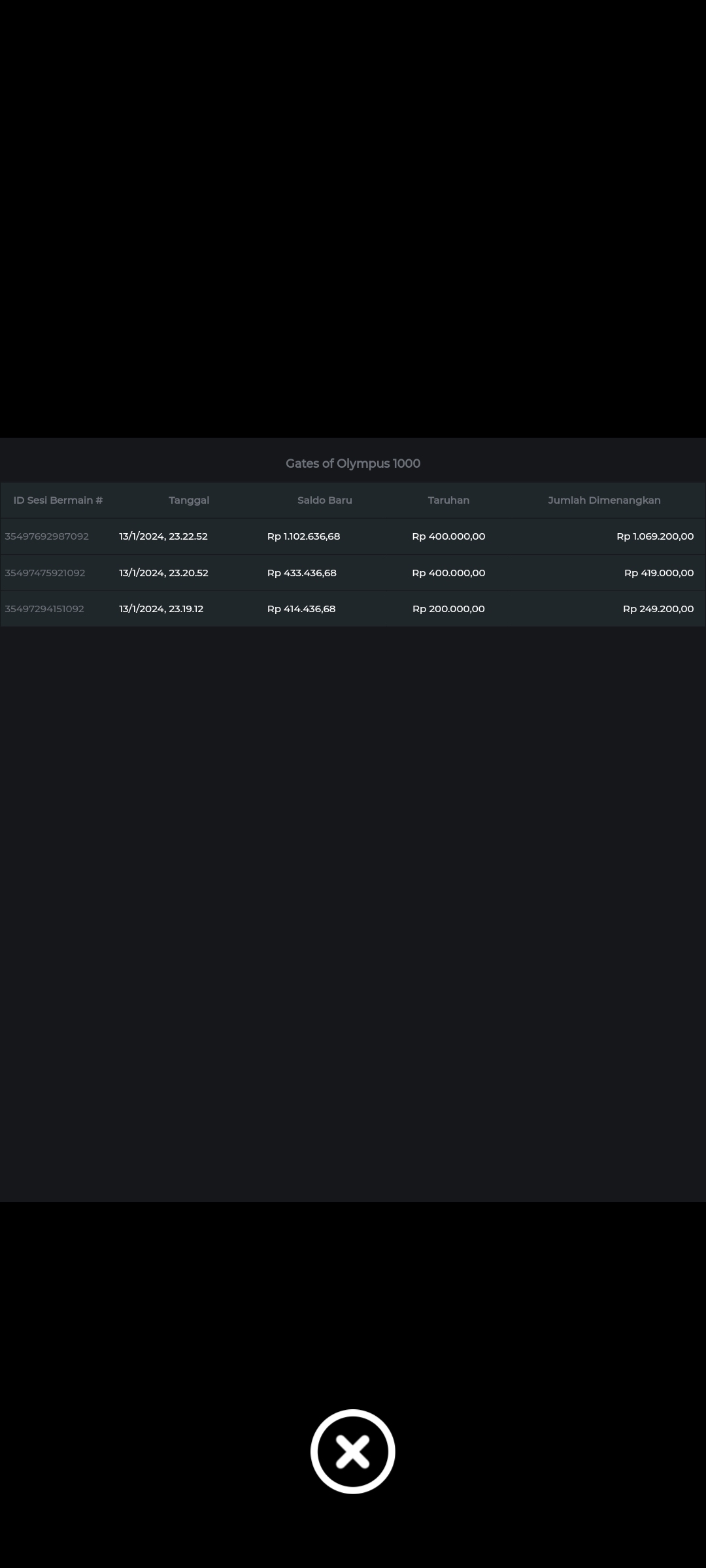This screenshot has width=706, height=1568.
Task: Open session ID 35497475921092
Action: [45, 573]
